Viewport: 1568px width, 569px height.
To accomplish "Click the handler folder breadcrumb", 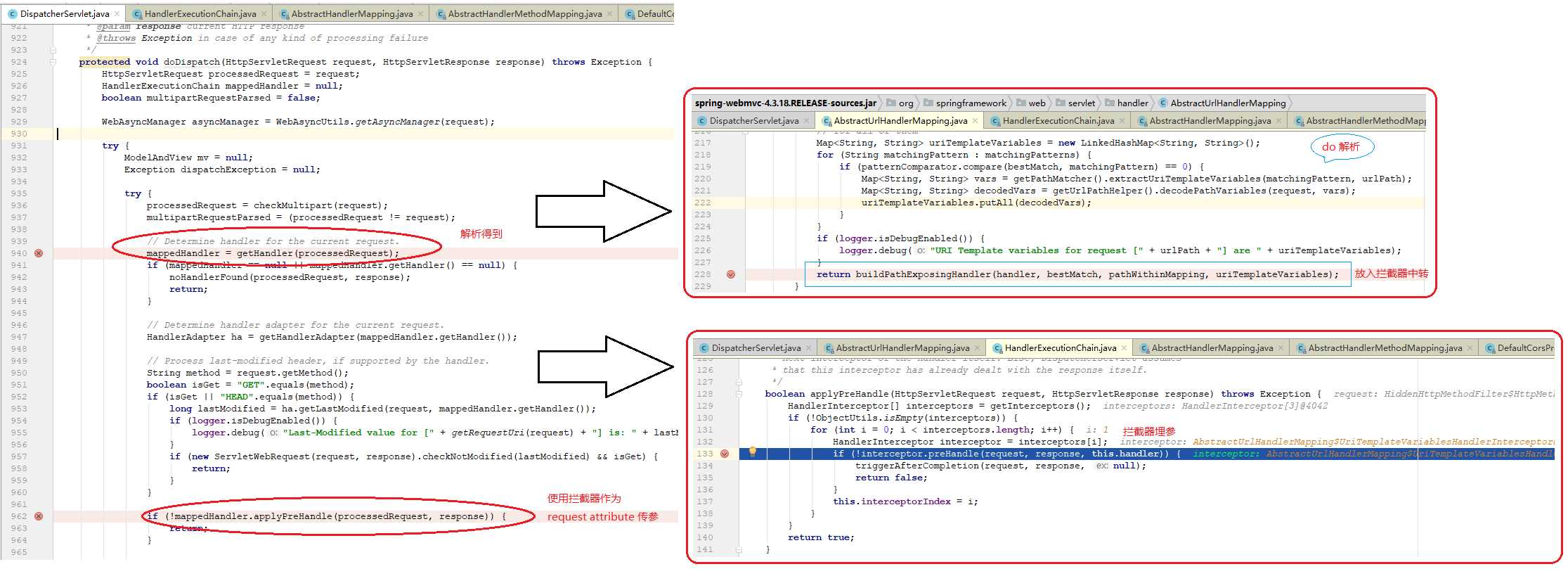I will click(x=1127, y=103).
